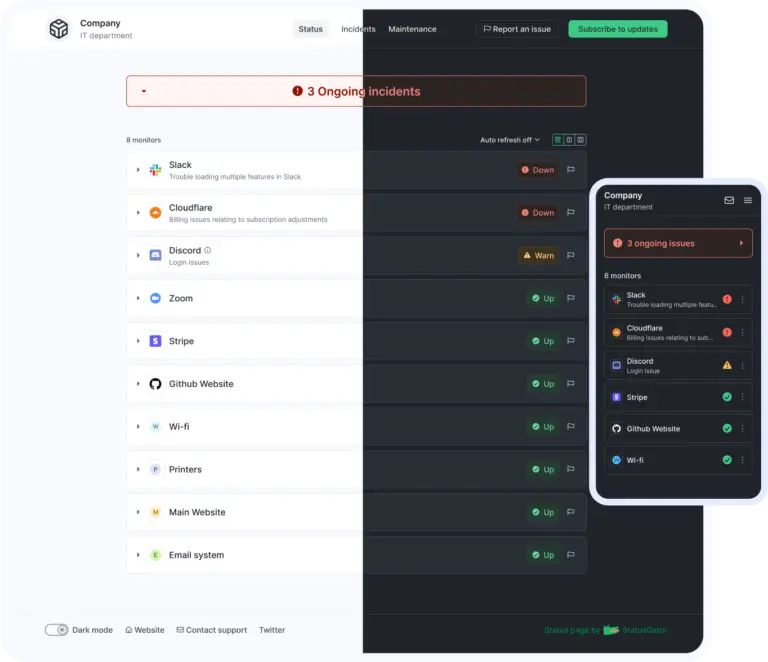Open the hamburger menu in mobile preview
The image size is (768, 662).
coord(748,200)
